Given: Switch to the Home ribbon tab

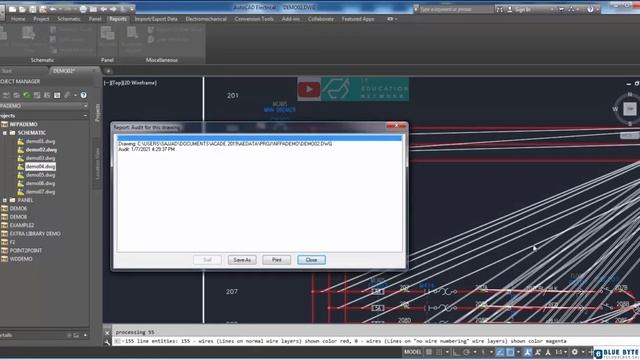Looking at the screenshot, I should point(18,19).
